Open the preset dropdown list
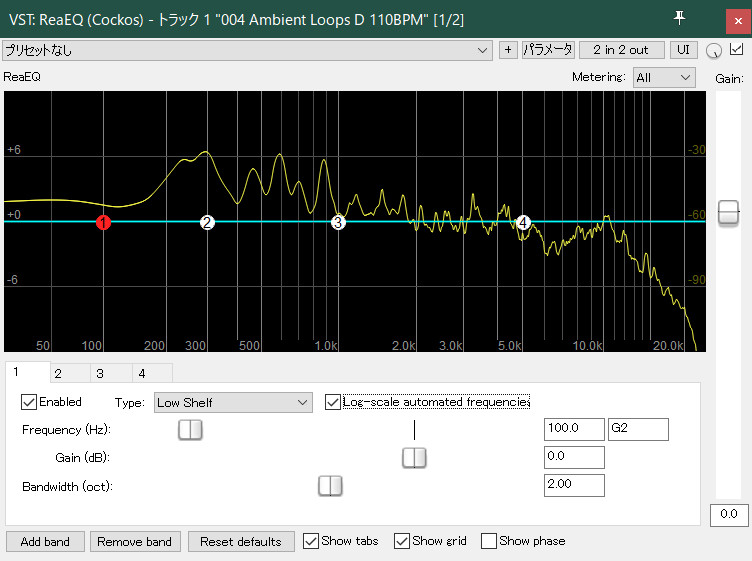This screenshot has width=752, height=561. [246, 49]
